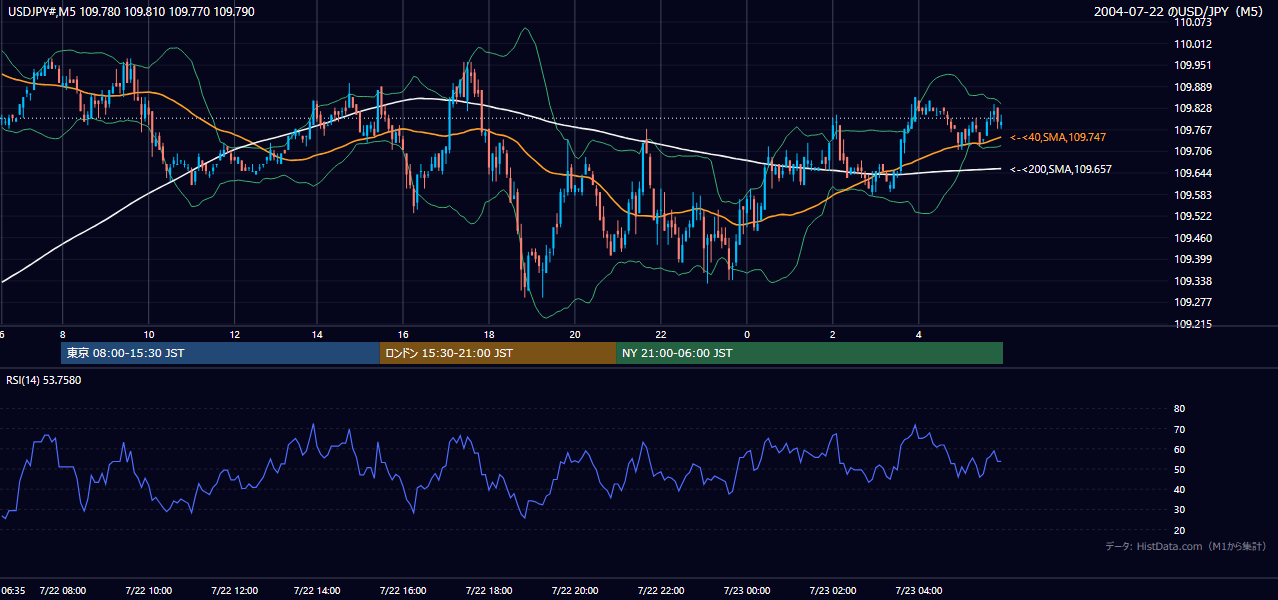Click hour marker 22 under the price chart
The height and width of the screenshot is (600, 1278).
pos(661,334)
